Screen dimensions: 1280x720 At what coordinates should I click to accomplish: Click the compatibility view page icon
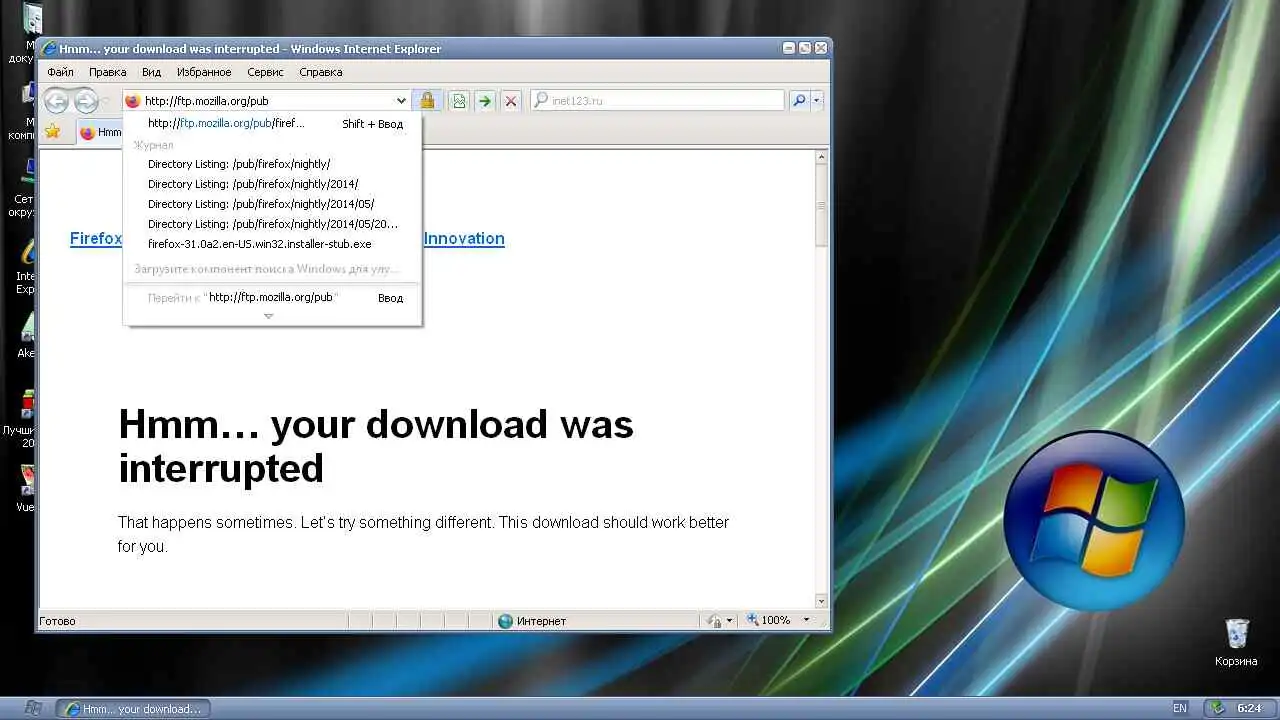click(459, 100)
